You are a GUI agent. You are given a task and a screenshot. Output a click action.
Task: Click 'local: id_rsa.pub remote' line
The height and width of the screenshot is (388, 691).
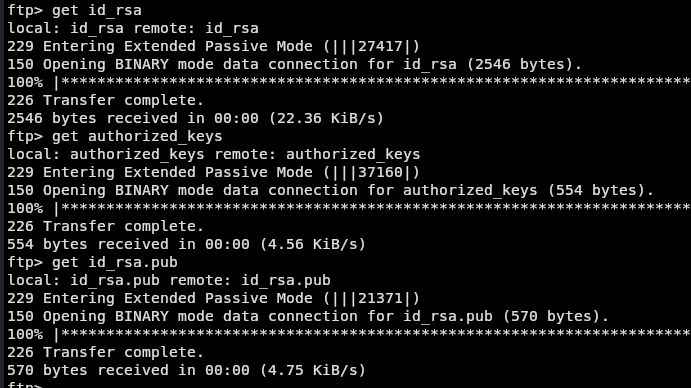[169, 280]
